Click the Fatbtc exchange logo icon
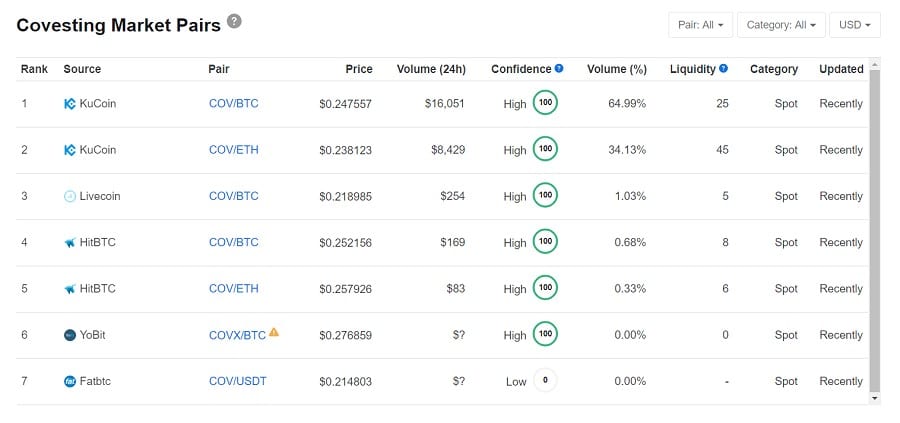The width and height of the screenshot is (900, 423). pyautogui.click(x=70, y=381)
